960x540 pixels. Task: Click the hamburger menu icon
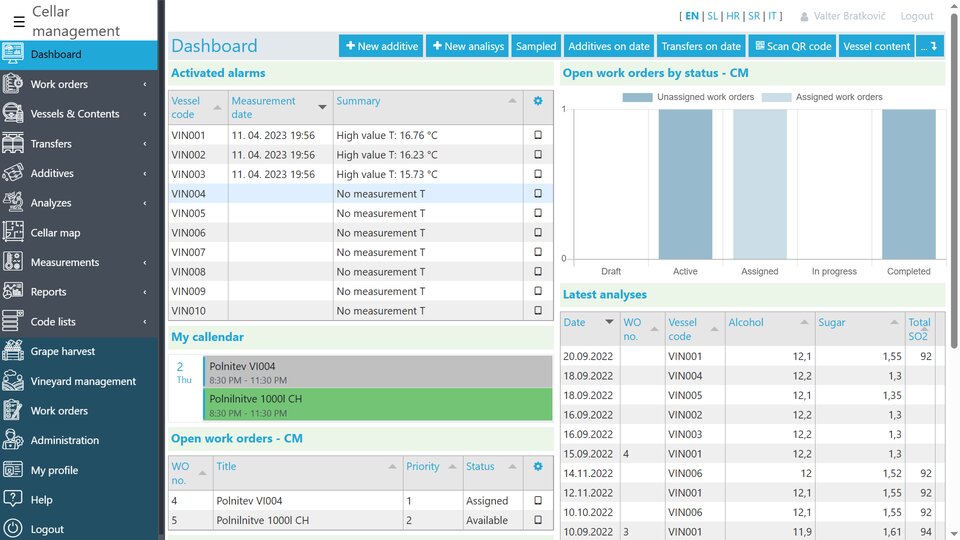pyautogui.click(x=19, y=21)
